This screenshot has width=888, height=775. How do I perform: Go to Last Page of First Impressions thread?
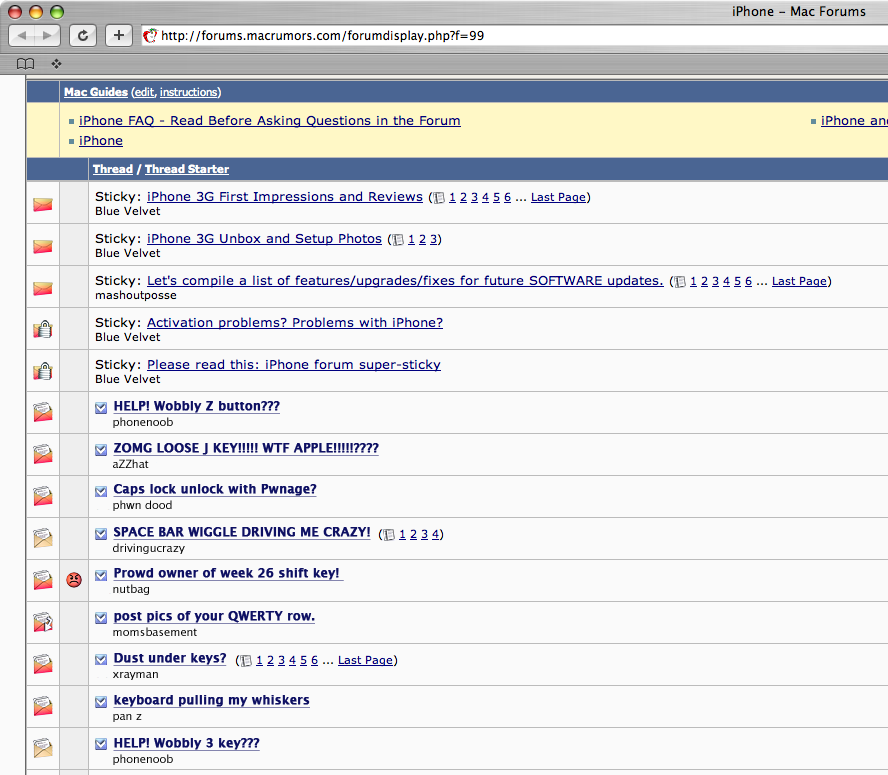[x=558, y=197]
